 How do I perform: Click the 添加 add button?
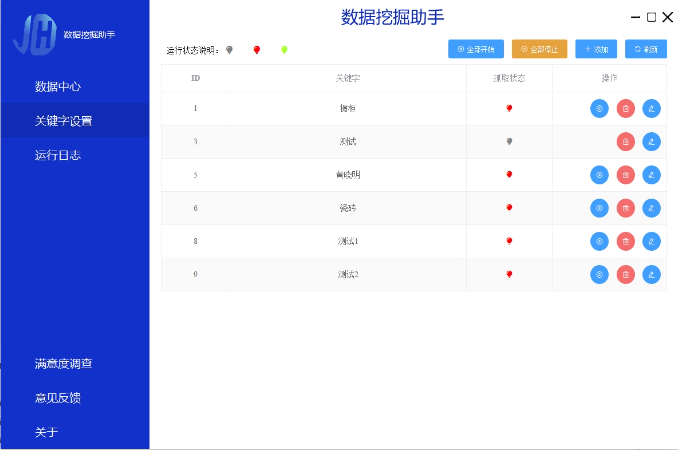tap(596, 49)
